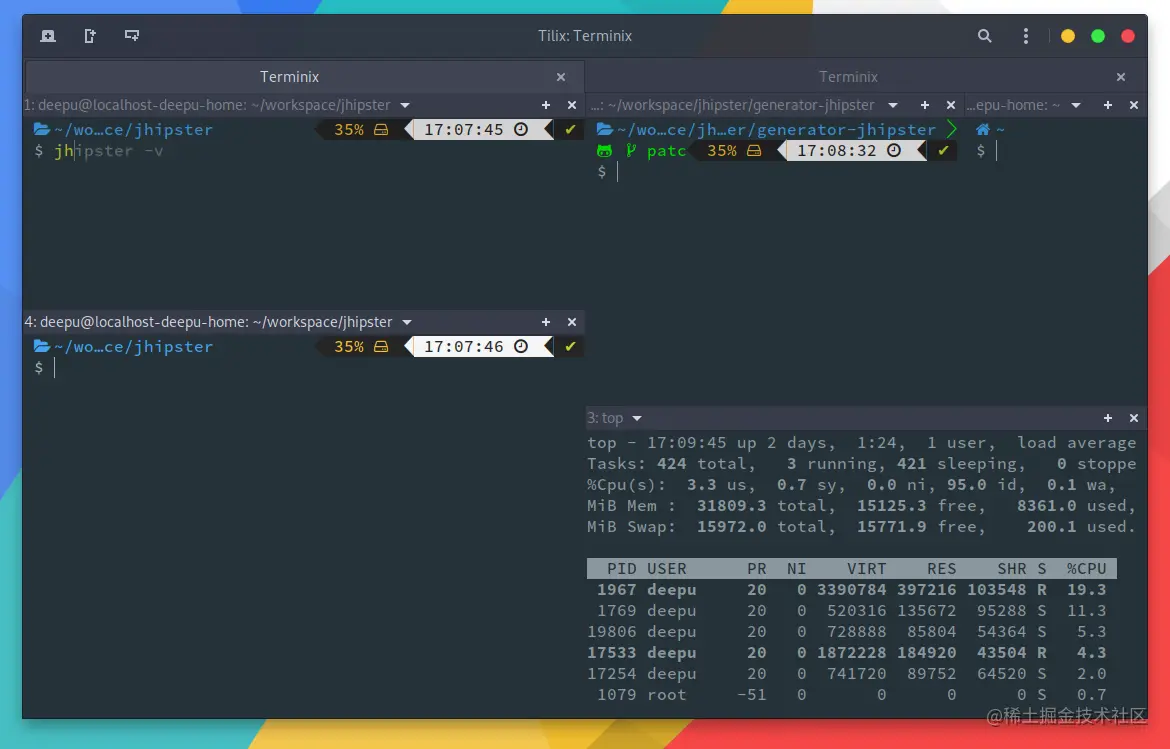Close the first Terminix tab
The image size is (1170, 749).
[x=560, y=77]
